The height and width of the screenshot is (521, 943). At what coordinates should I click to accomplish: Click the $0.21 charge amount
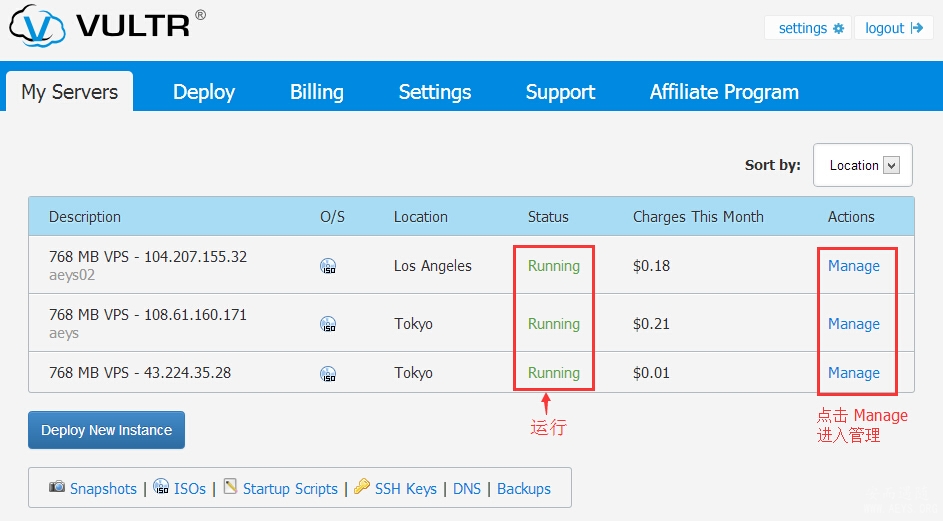point(651,324)
